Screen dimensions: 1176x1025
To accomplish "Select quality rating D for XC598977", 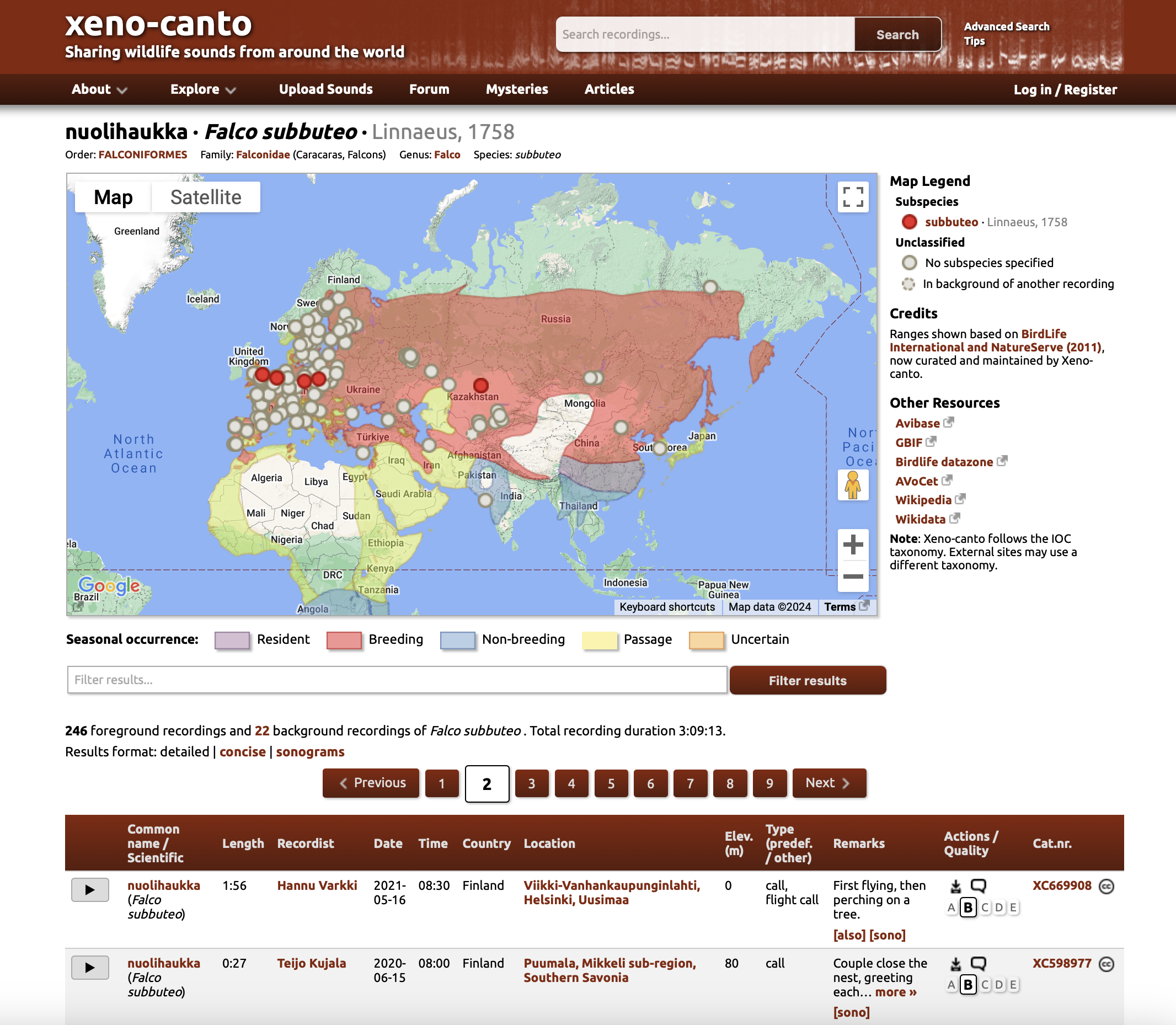I will (999, 984).
